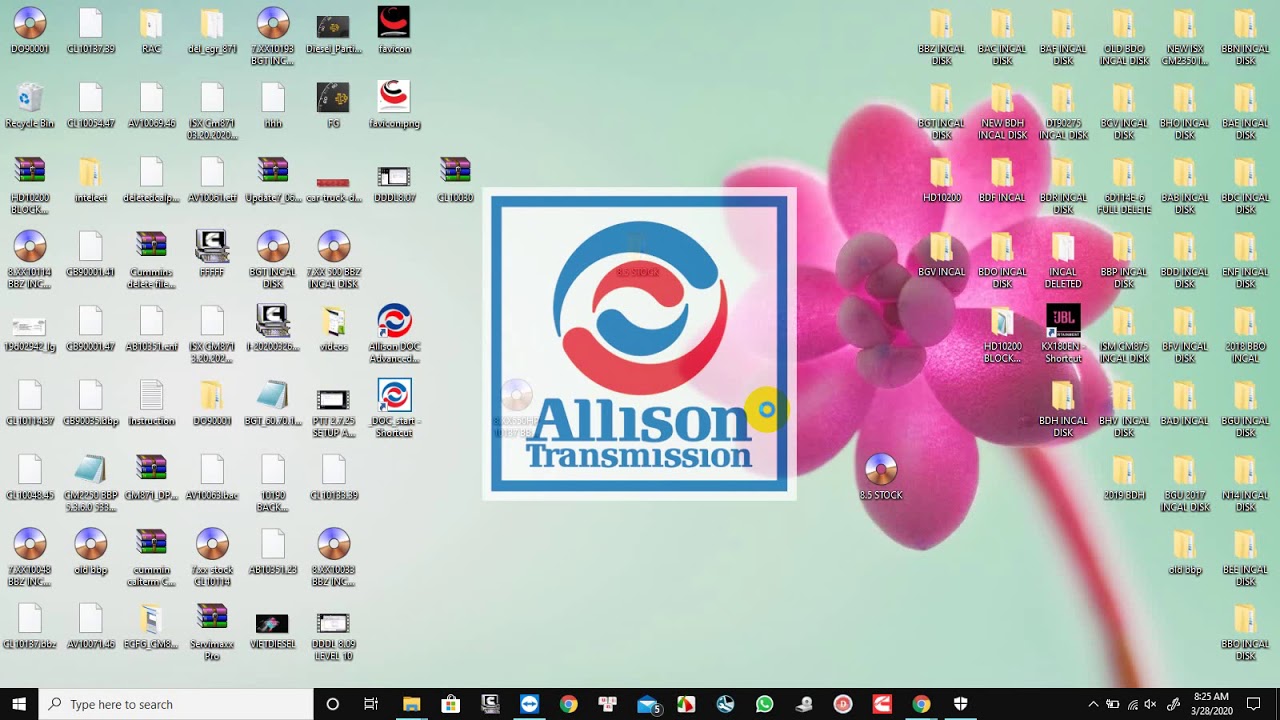
Task: Open the FFFFF Cummins computer icon
Action: click(x=212, y=254)
